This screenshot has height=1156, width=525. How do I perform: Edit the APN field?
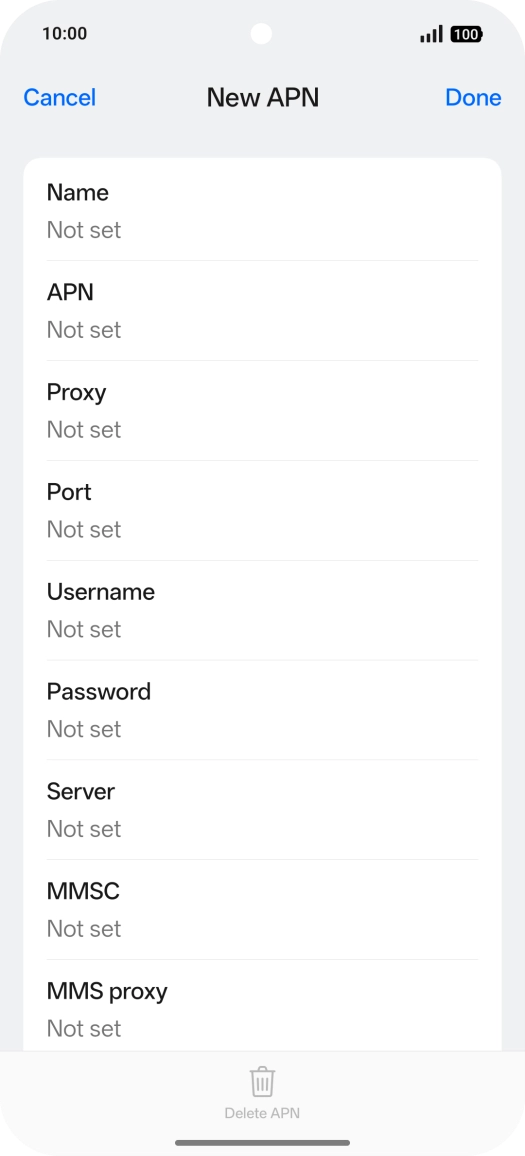tap(262, 310)
